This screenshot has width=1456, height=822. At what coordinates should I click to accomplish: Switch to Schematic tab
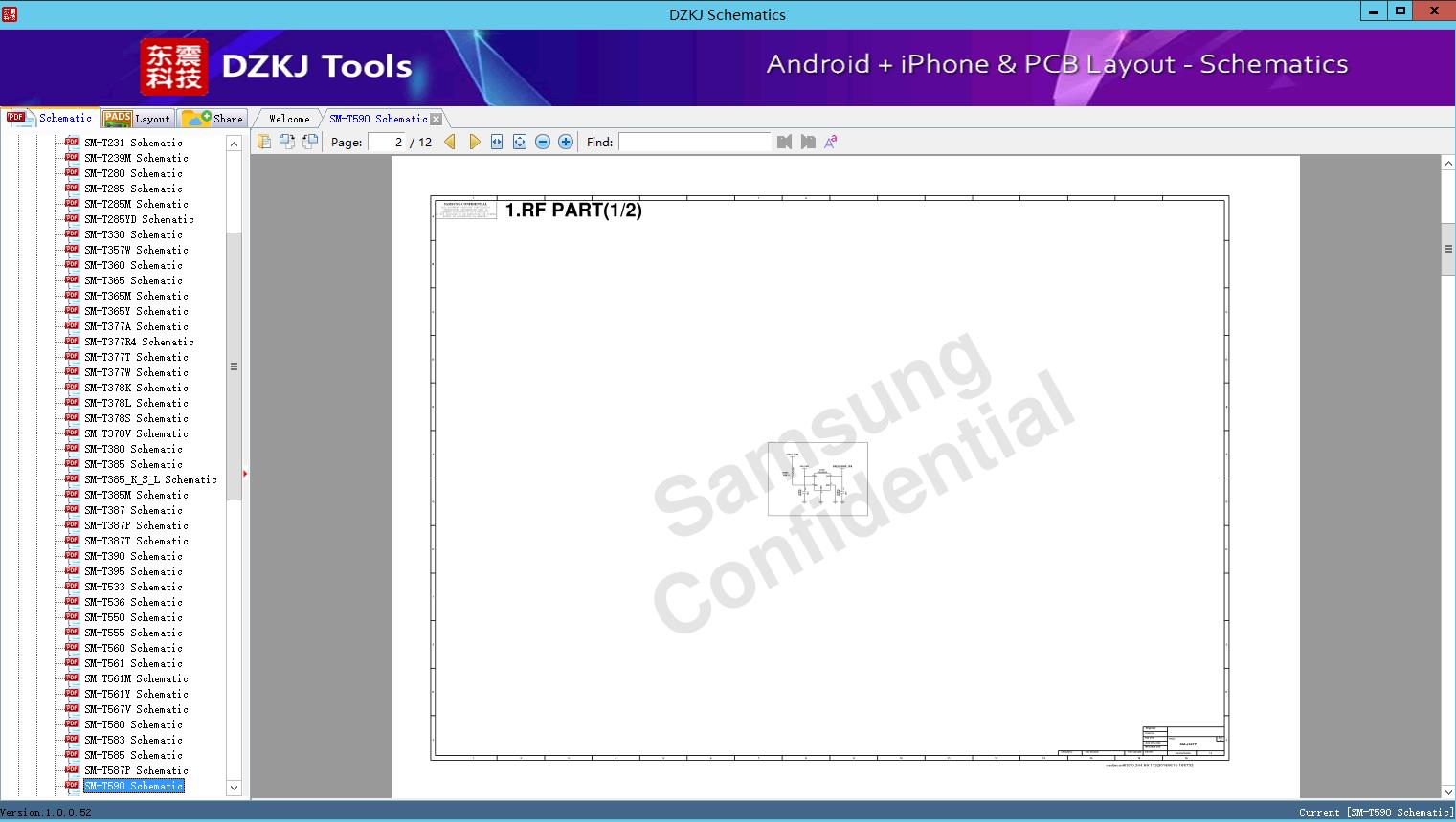click(x=50, y=118)
